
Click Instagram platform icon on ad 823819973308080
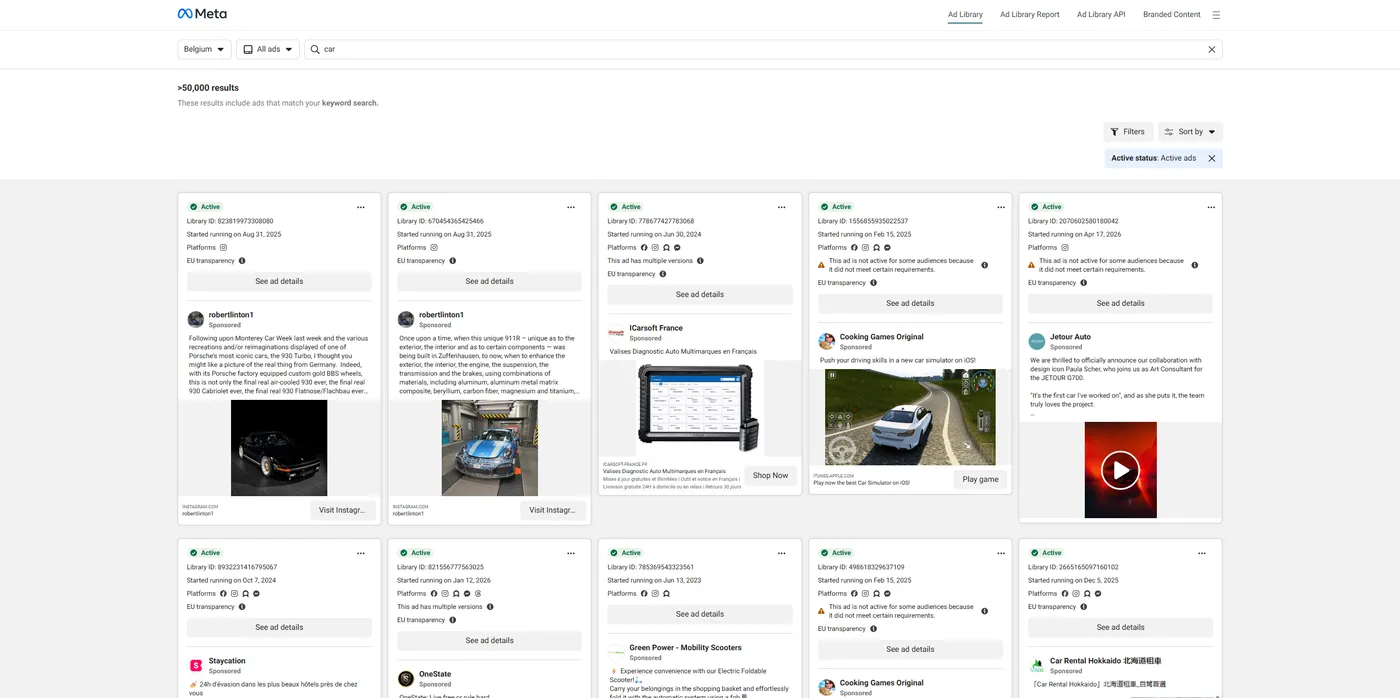(224, 247)
